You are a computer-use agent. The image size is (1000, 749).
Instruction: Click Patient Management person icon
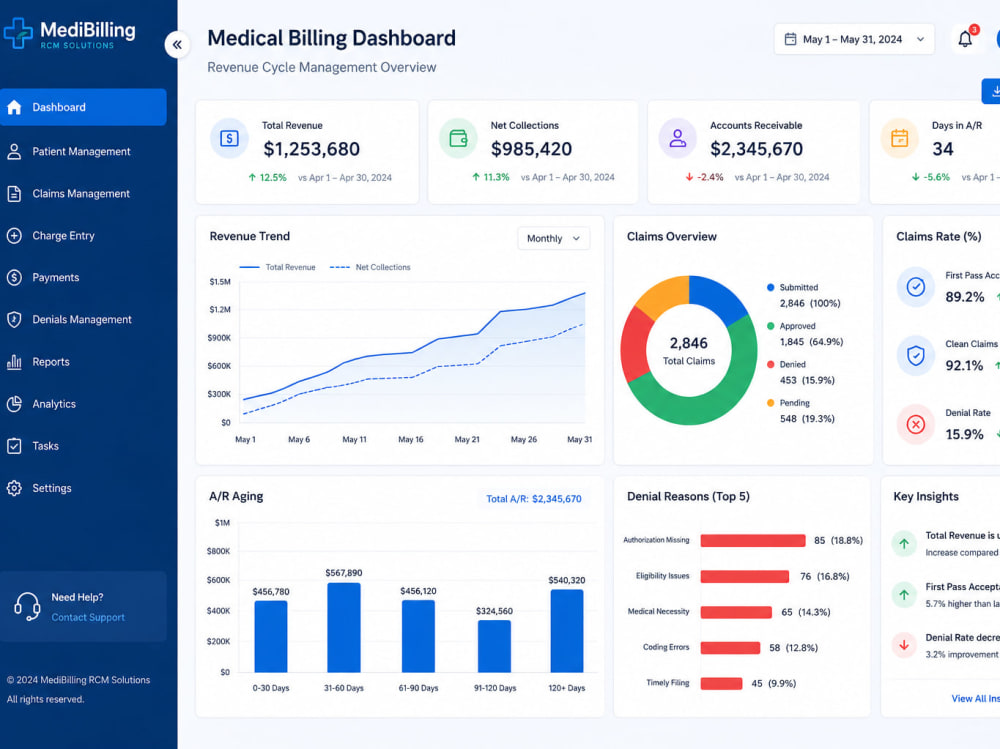click(x=14, y=151)
